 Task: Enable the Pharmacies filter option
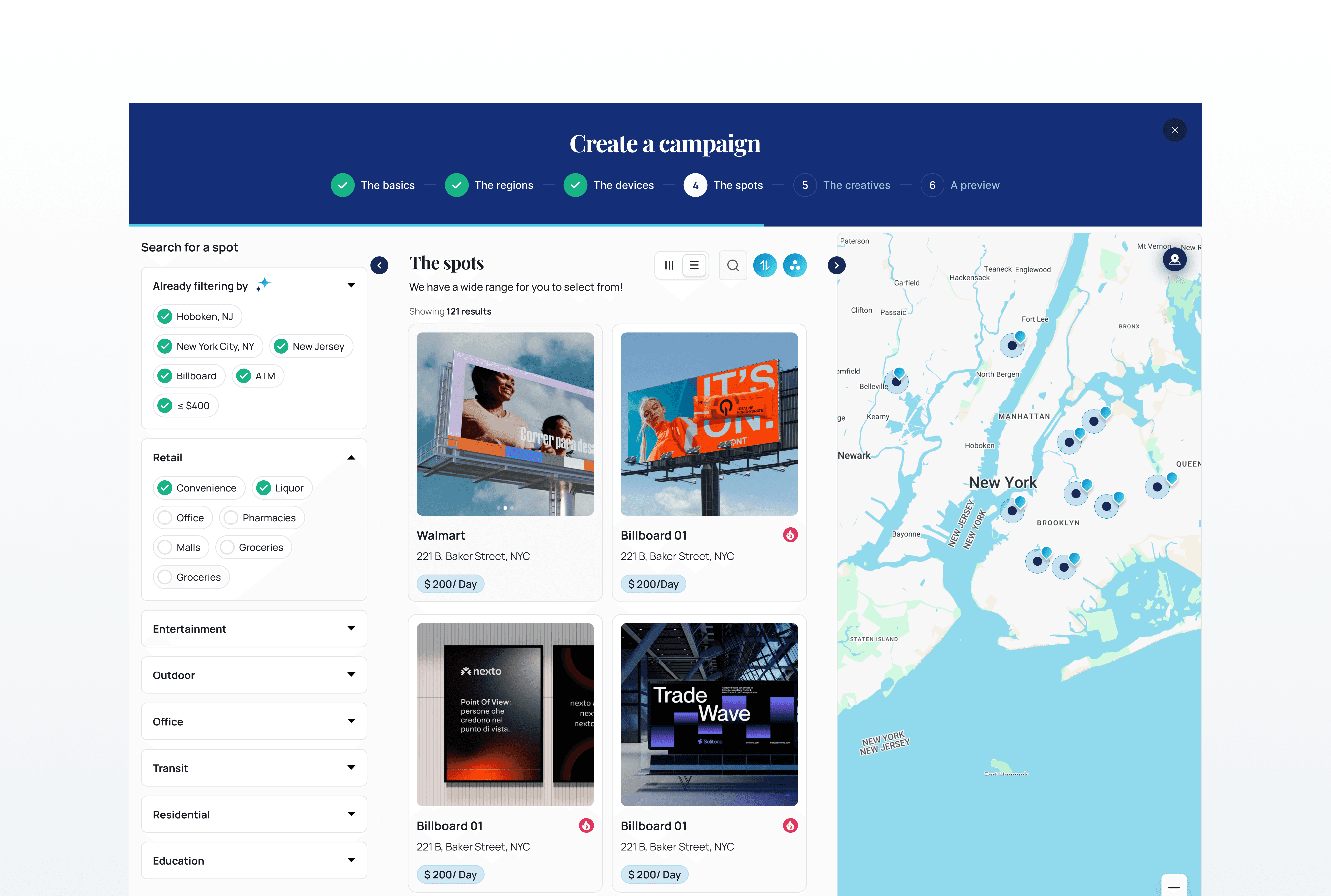click(231, 517)
